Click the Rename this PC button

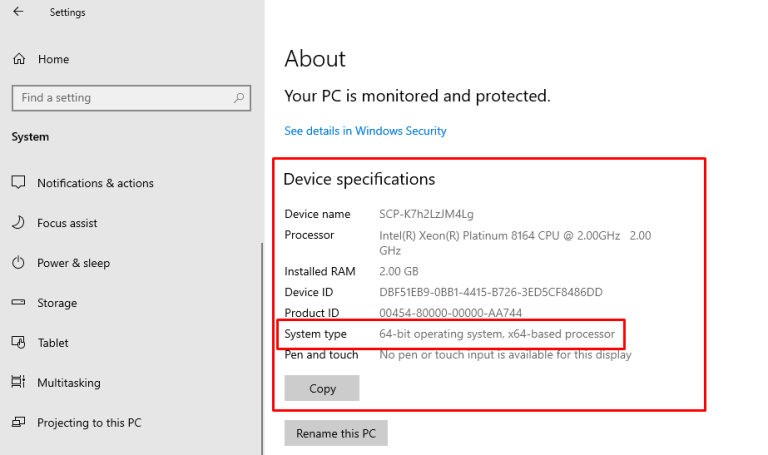pyautogui.click(x=336, y=433)
